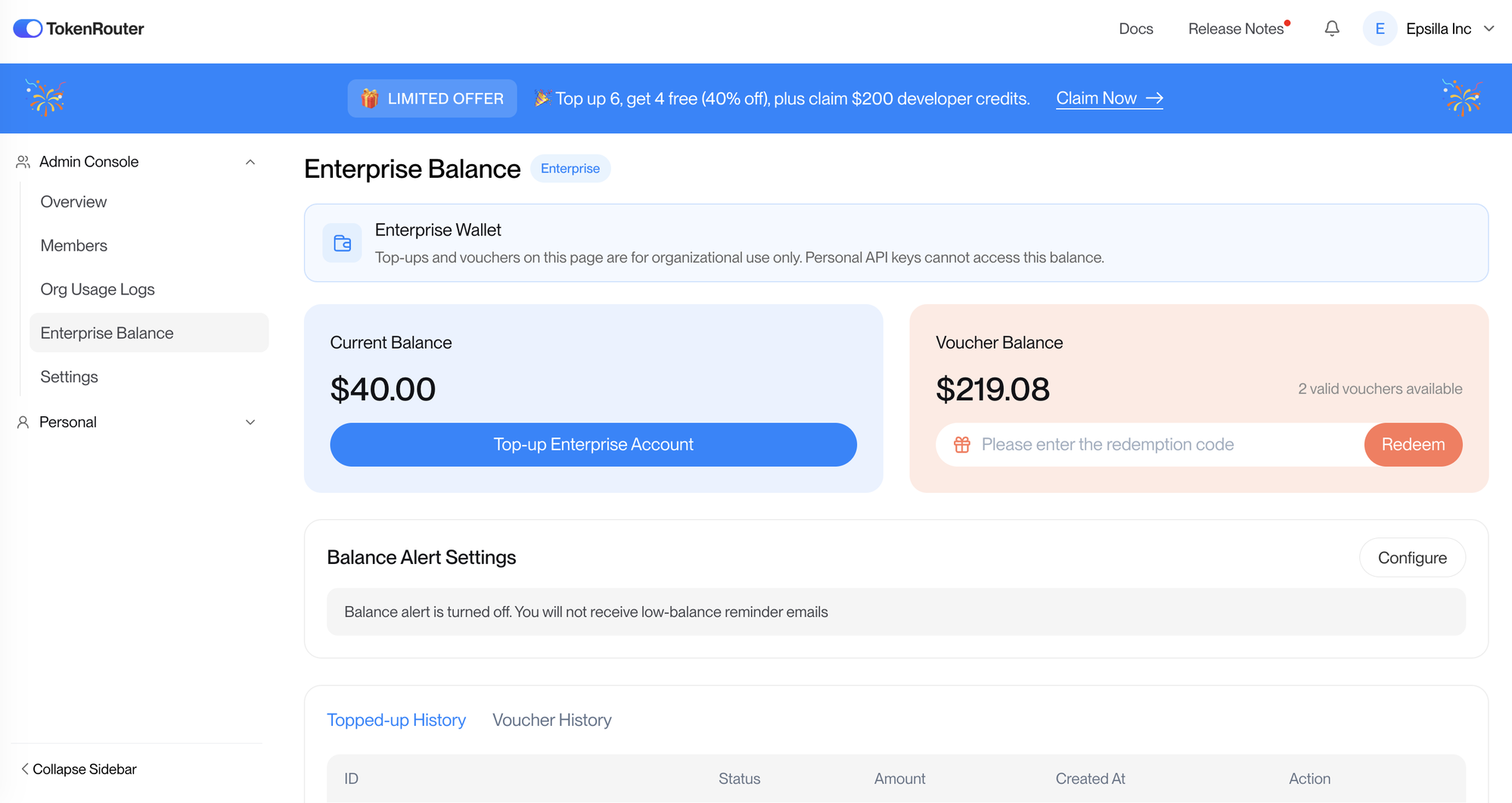
Task: Click the Amount column header
Action: tap(899, 779)
